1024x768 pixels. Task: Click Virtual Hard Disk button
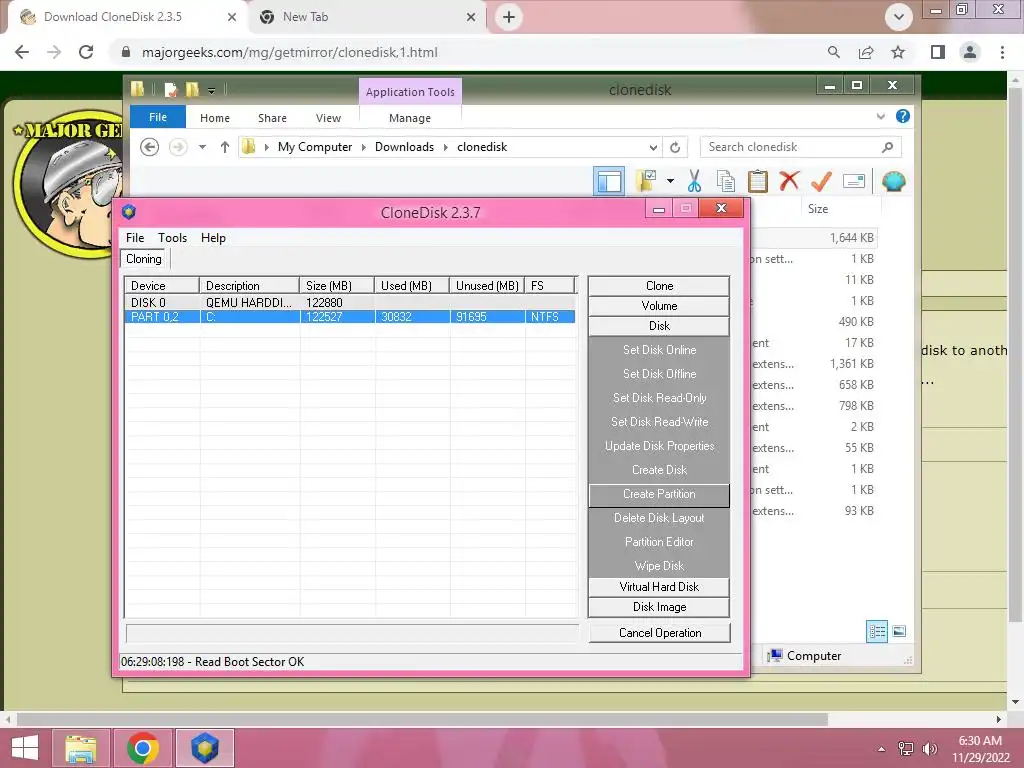click(659, 586)
